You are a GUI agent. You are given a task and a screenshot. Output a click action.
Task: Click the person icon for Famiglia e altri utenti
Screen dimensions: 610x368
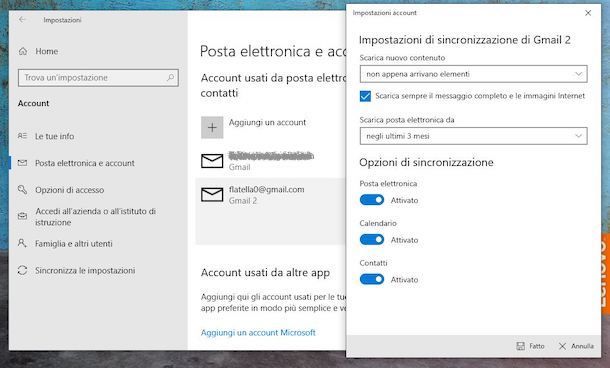[22, 243]
